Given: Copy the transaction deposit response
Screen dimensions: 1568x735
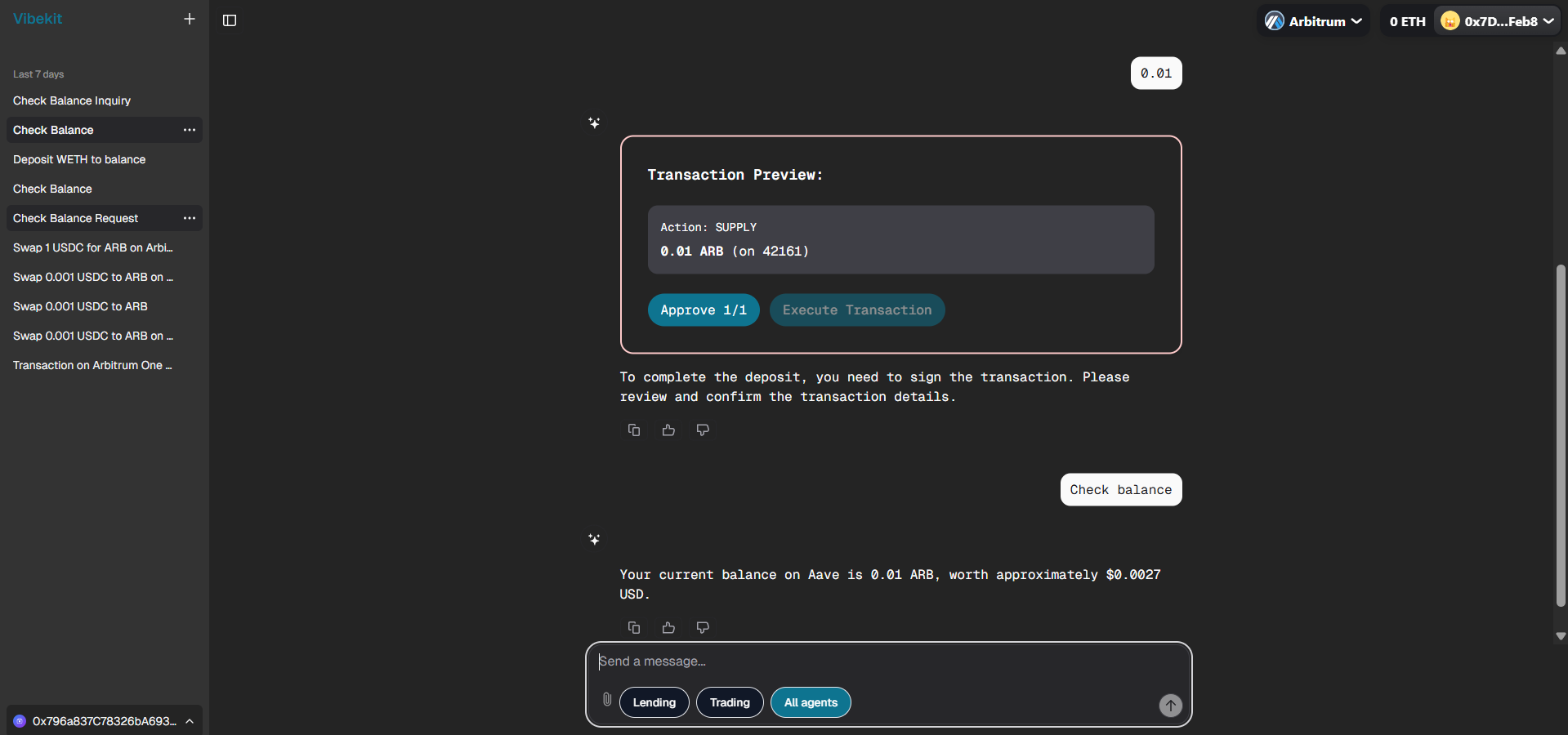Looking at the screenshot, I should tap(634, 430).
